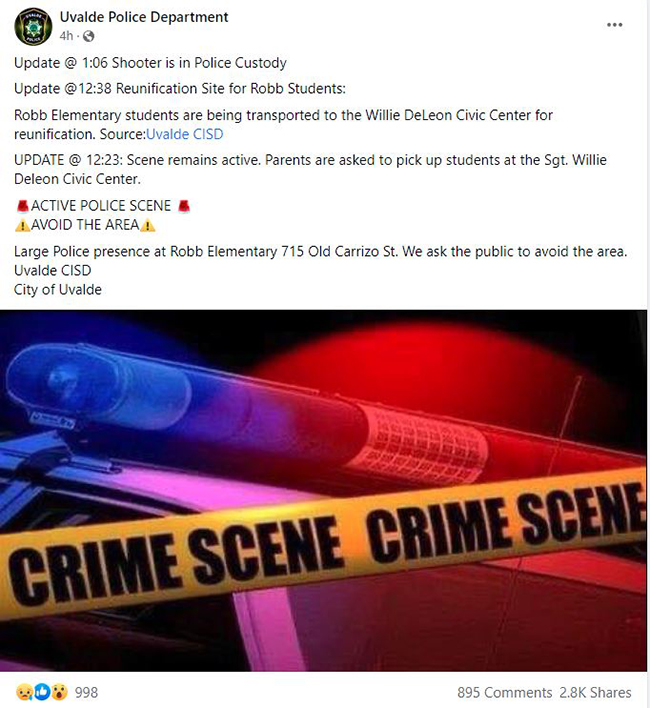The width and height of the screenshot is (650, 708).
Task: Open the three-dot post options menu
Action: point(614,25)
